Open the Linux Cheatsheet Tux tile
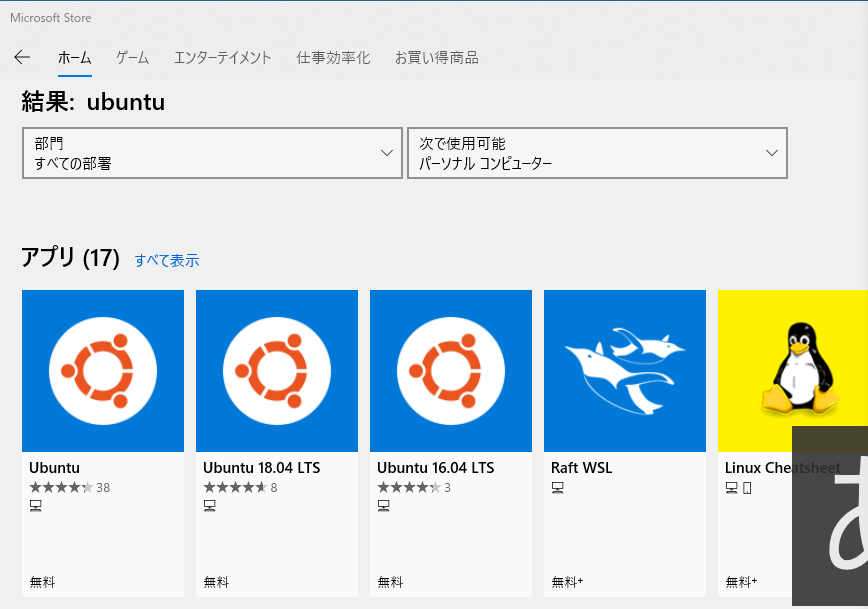This screenshot has width=868, height=609. coord(793,371)
